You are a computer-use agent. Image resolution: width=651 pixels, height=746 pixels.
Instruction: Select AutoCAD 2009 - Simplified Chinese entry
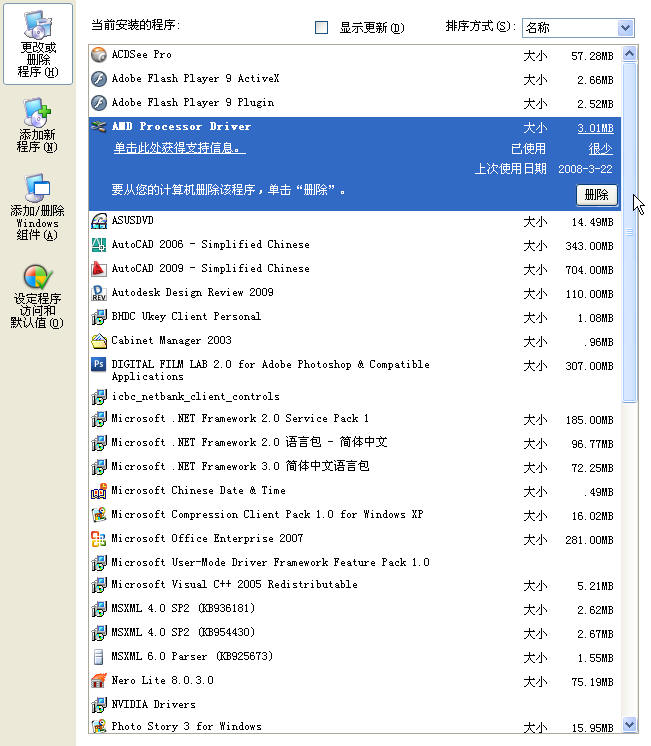[x=355, y=269]
